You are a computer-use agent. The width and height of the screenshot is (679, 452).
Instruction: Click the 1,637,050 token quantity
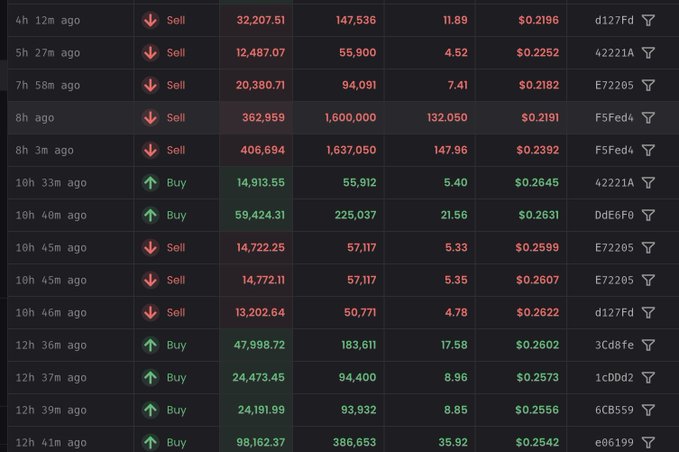coord(351,150)
